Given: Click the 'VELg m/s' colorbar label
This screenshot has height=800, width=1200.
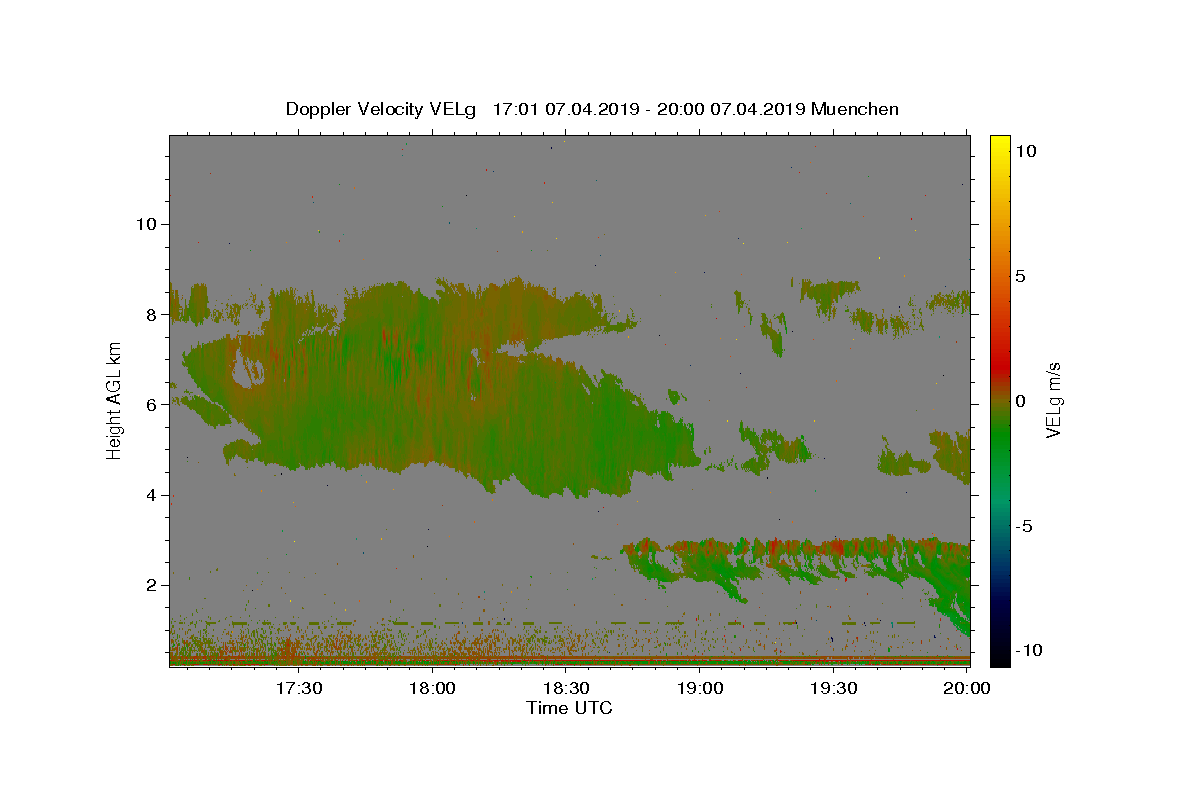Looking at the screenshot, I should tap(1053, 401).
